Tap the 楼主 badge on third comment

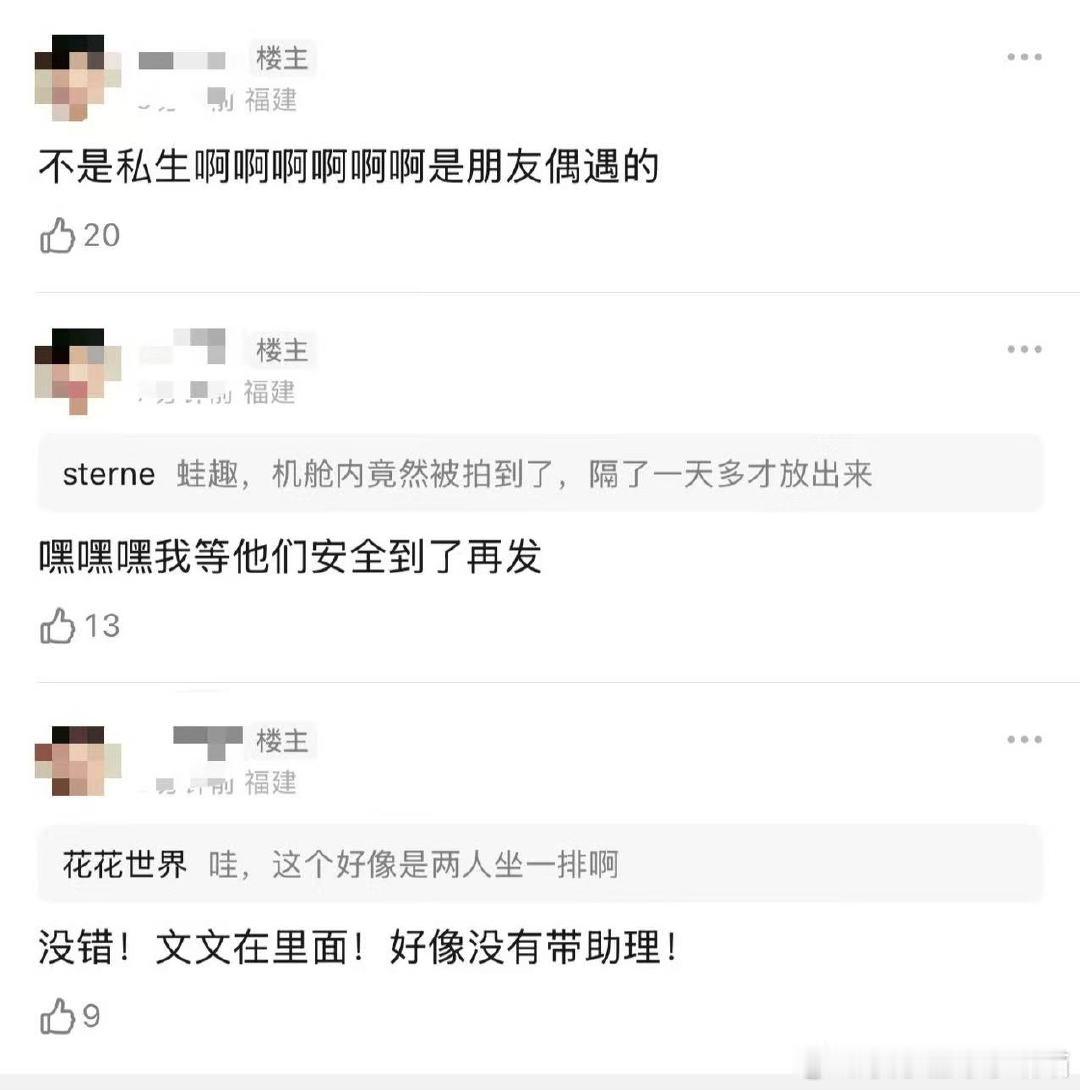(282, 740)
